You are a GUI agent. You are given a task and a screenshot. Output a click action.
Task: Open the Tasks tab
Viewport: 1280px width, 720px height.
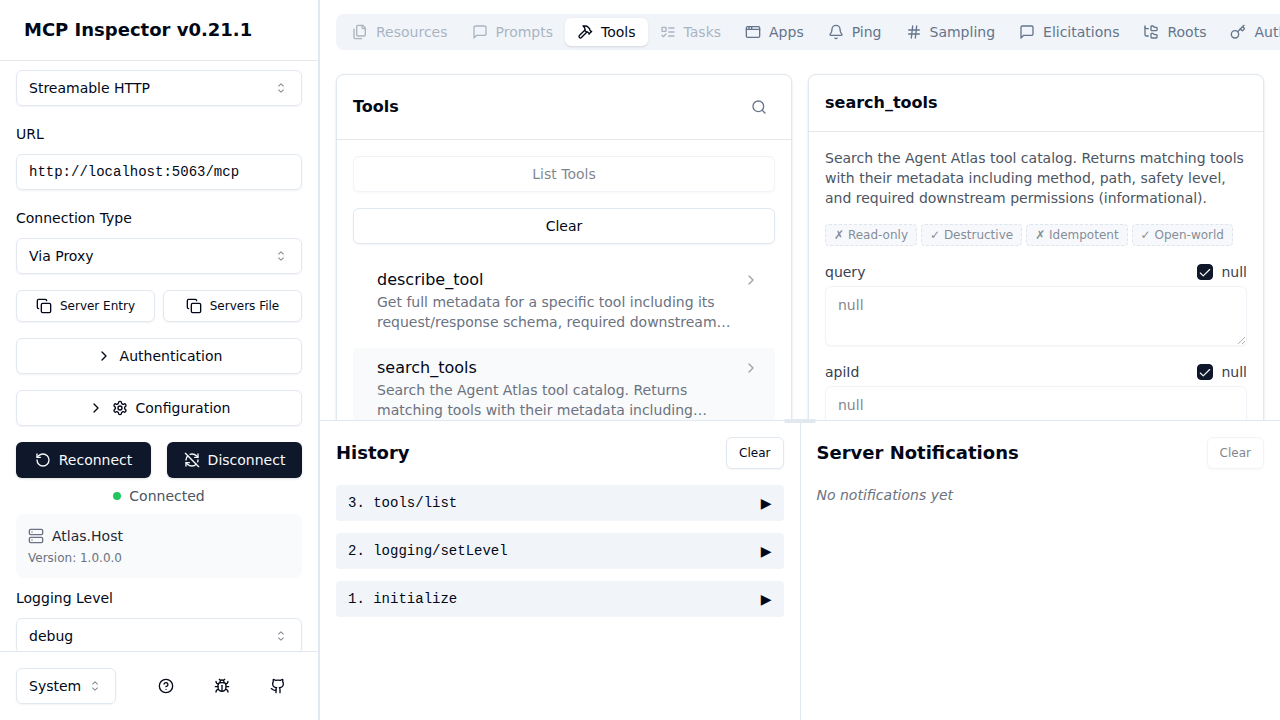pos(690,31)
